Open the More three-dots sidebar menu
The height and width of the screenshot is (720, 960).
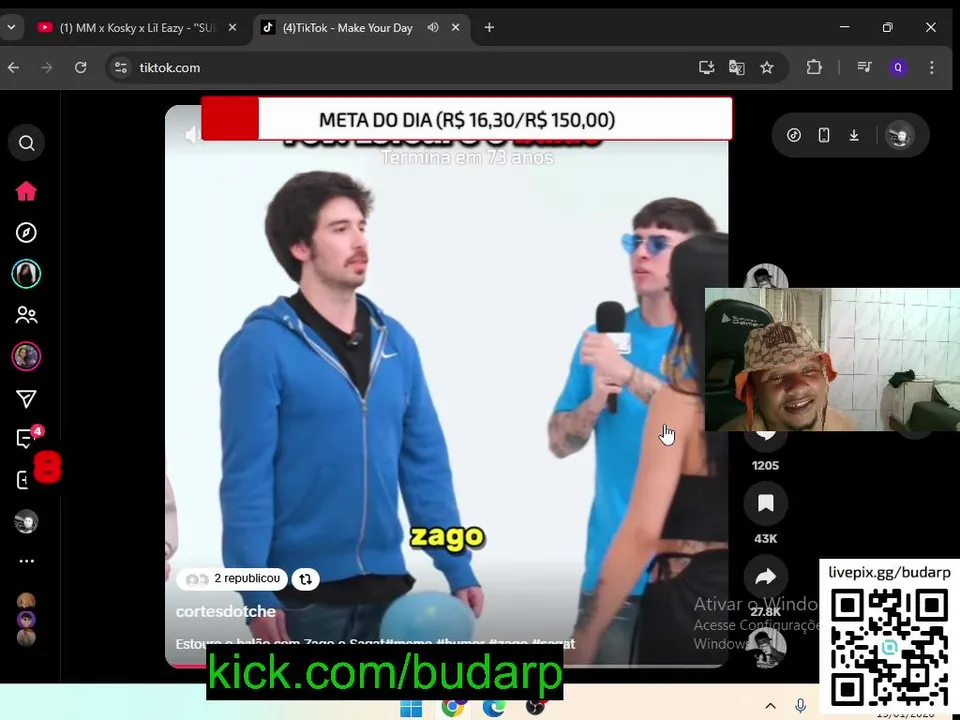point(26,561)
